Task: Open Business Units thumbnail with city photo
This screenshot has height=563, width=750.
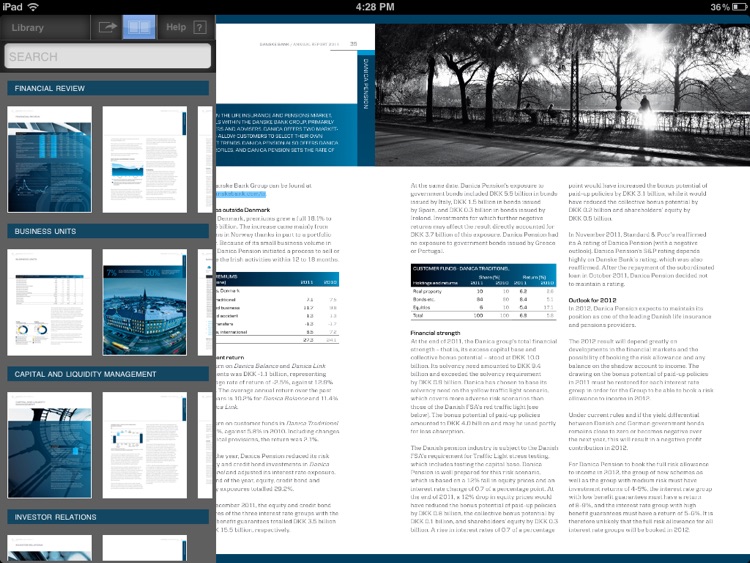Action: pyautogui.click(x=144, y=302)
